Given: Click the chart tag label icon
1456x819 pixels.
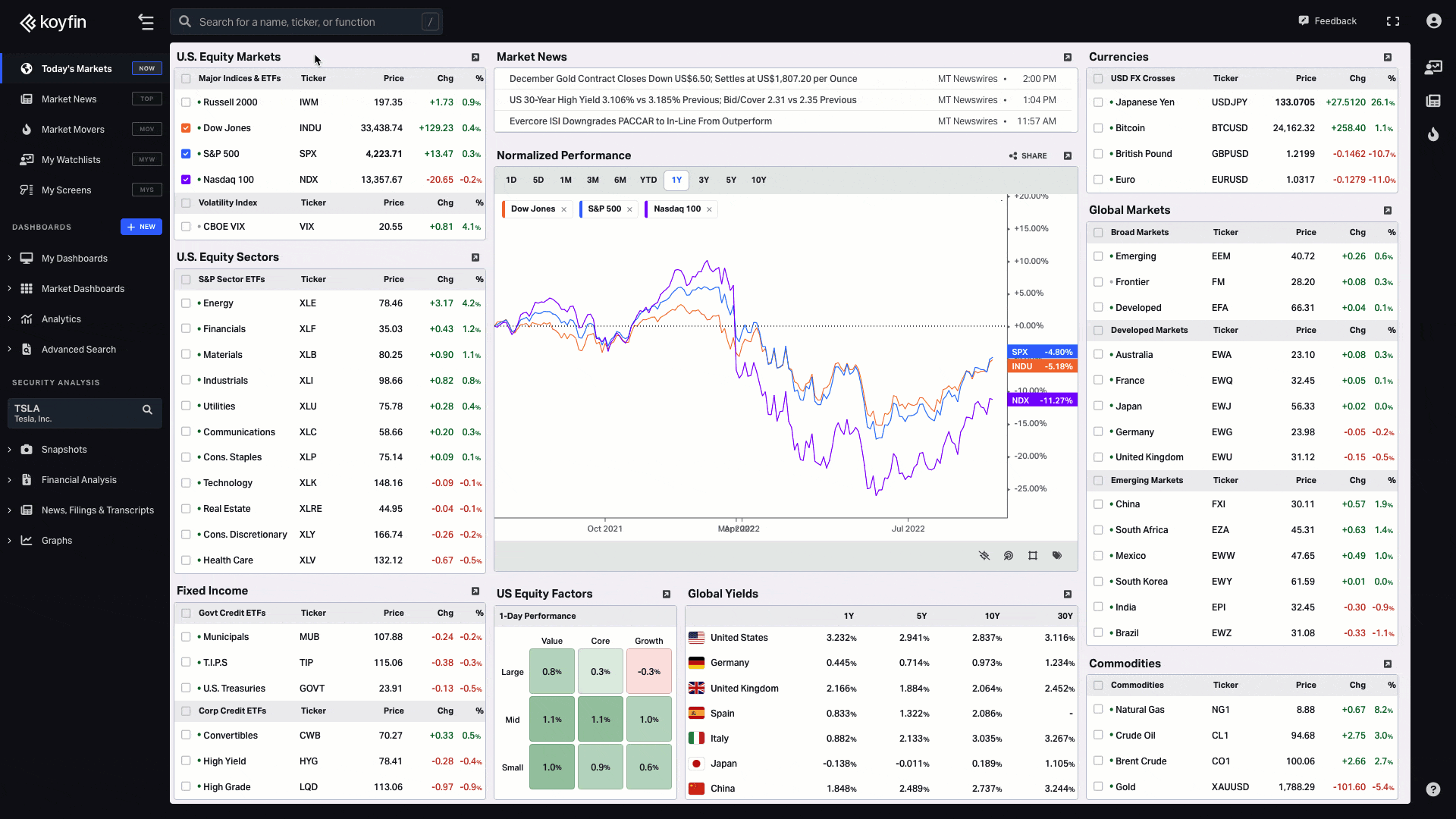Looking at the screenshot, I should click(1057, 556).
